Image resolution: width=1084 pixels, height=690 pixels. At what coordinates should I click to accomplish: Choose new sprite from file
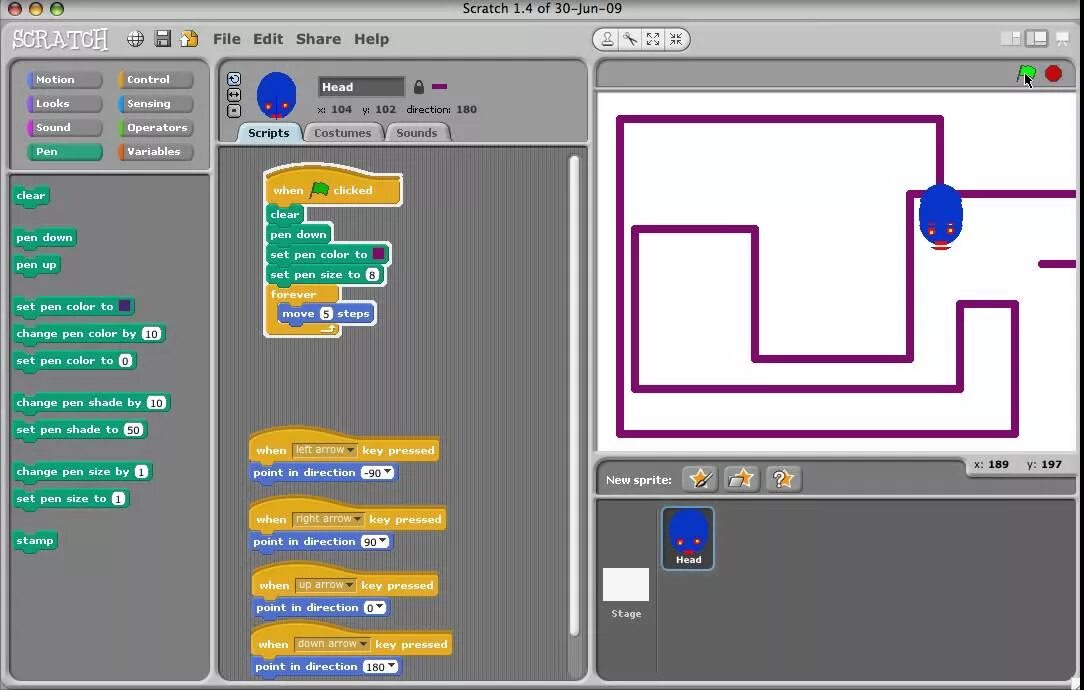pyautogui.click(x=741, y=478)
